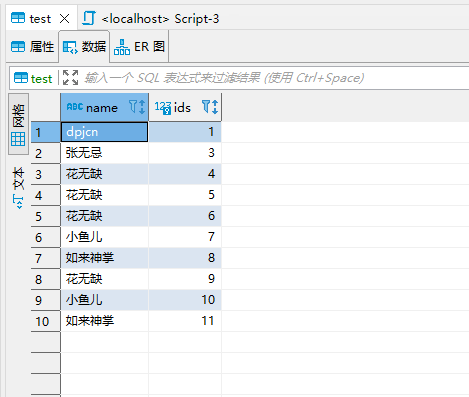This screenshot has height=397, width=469.
Task: Select ids cell with value 6
Action: coord(185,216)
